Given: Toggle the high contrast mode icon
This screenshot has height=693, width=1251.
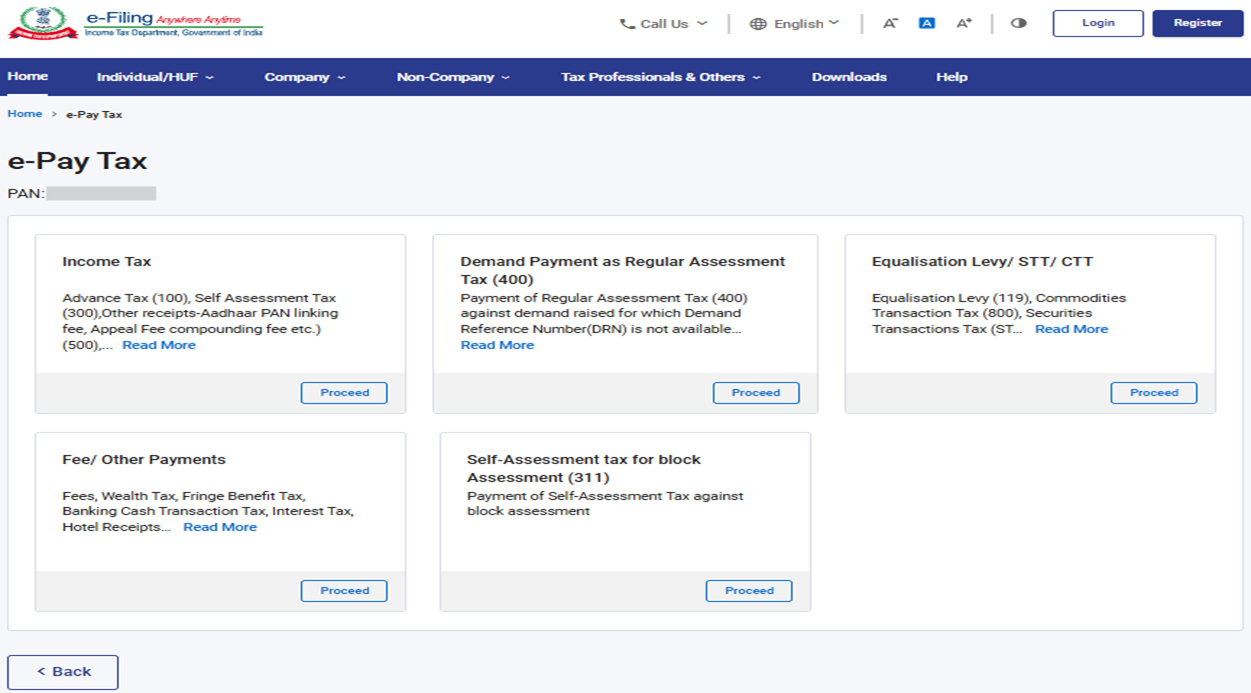Looking at the screenshot, I should 1018,24.
